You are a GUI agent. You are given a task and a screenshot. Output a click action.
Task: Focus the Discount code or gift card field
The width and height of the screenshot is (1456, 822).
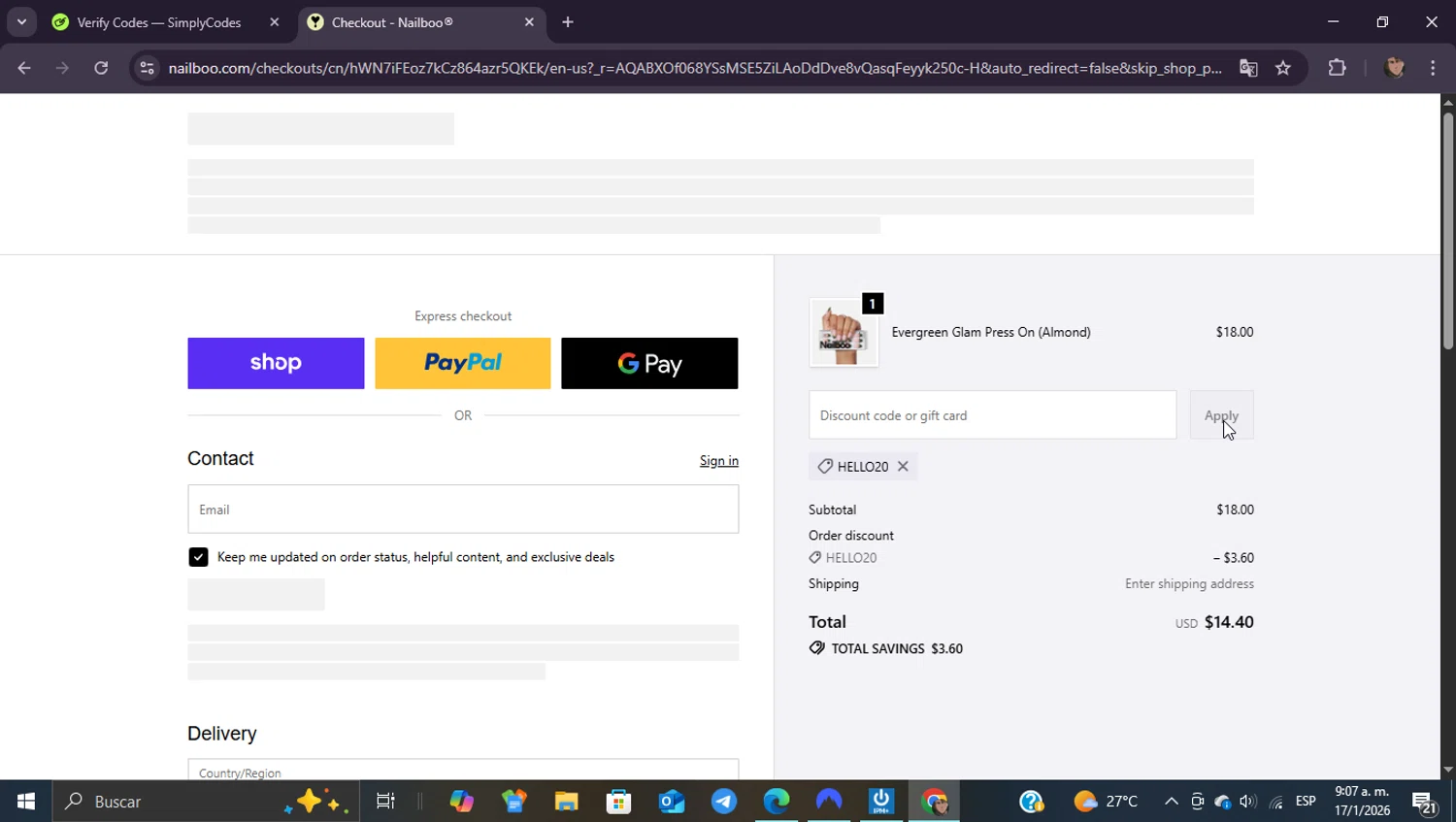(992, 415)
